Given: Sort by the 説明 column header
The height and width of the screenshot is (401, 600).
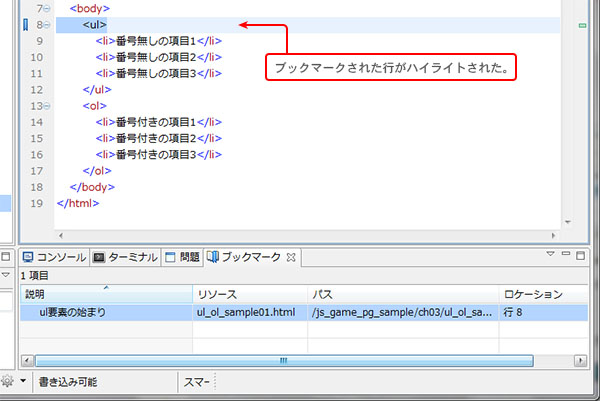Looking at the screenshot, I should click(x=106, y=294).
